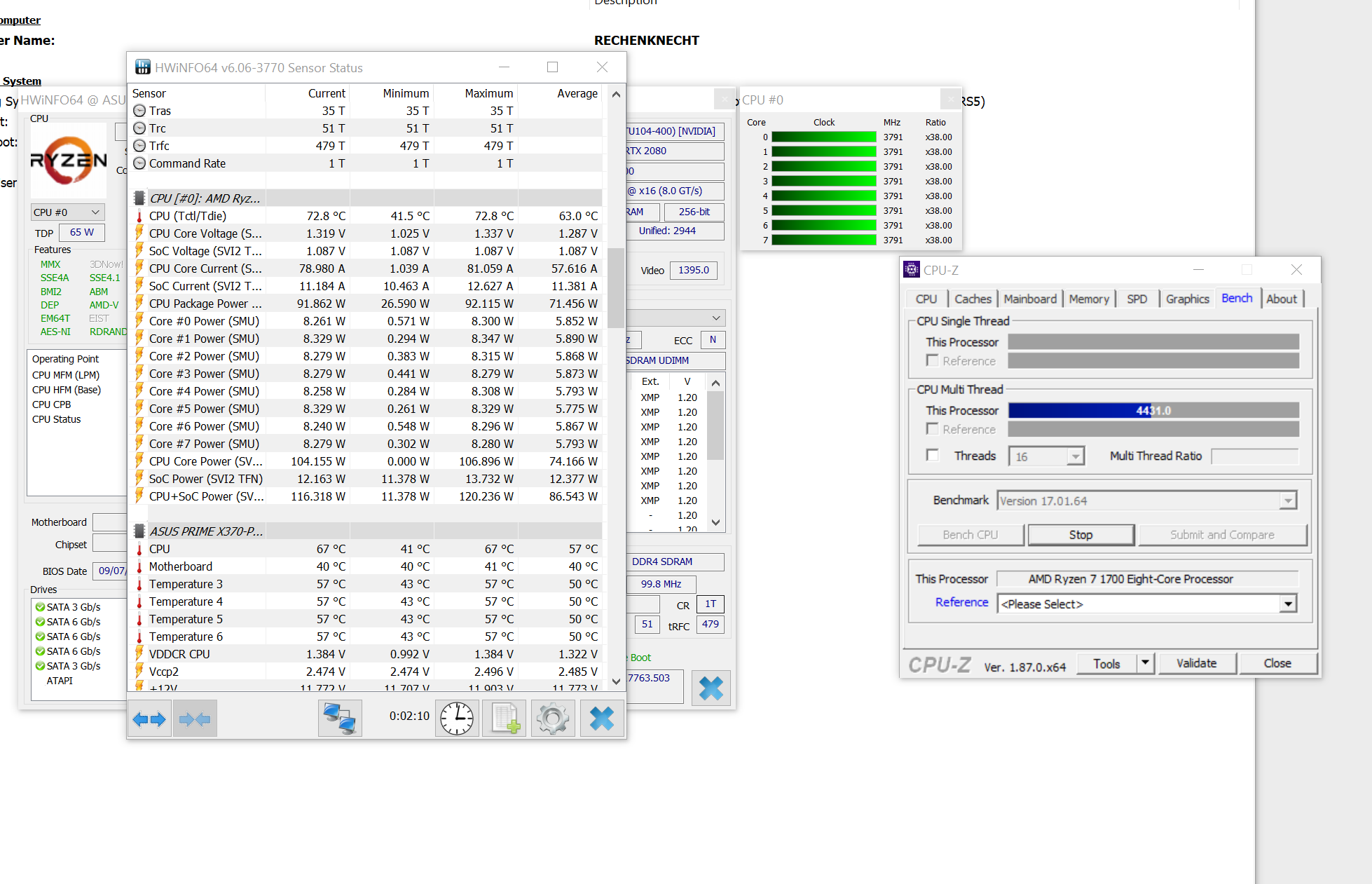Enable Single Thread Reference checkbox
The image size is (1372, 884).
[x=933, y=360]
